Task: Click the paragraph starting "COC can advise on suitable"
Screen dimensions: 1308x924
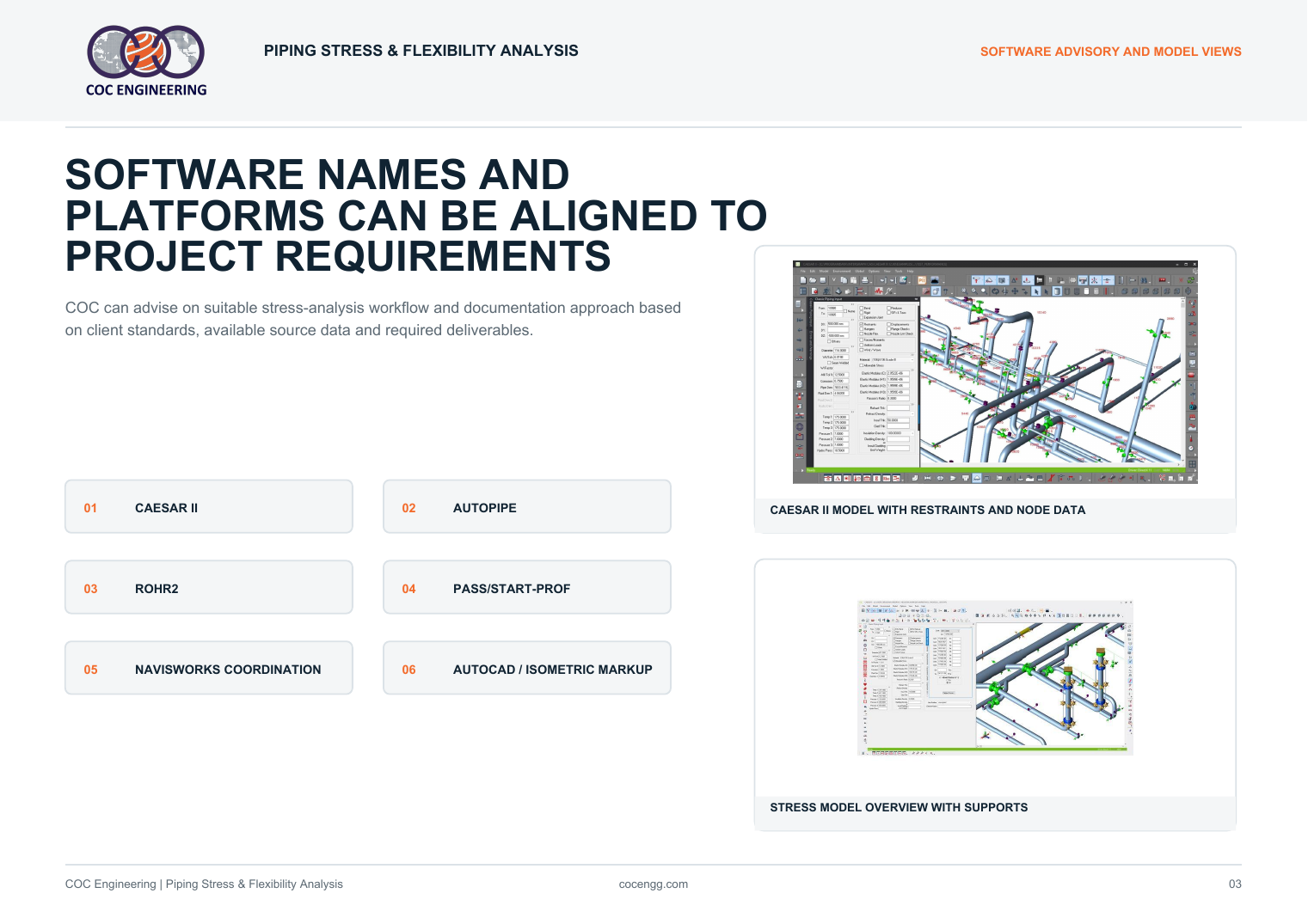Action: [373, 319]
